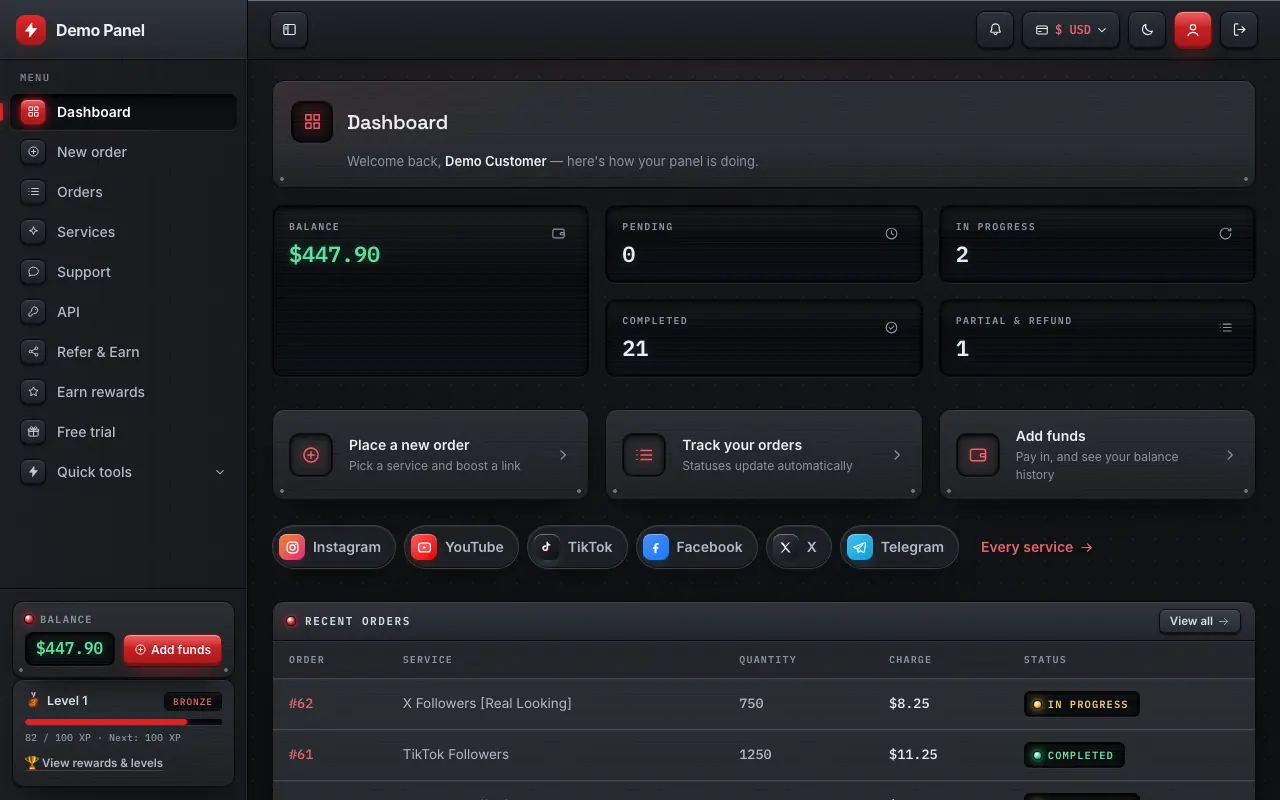Open View rewards & levels link
The height and width of the screenshot is (800, 1280).
pos(94,763)
